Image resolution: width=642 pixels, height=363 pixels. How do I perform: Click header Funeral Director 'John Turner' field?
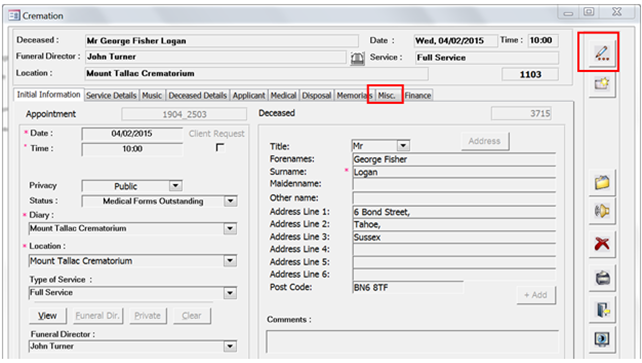coord(216,57)
